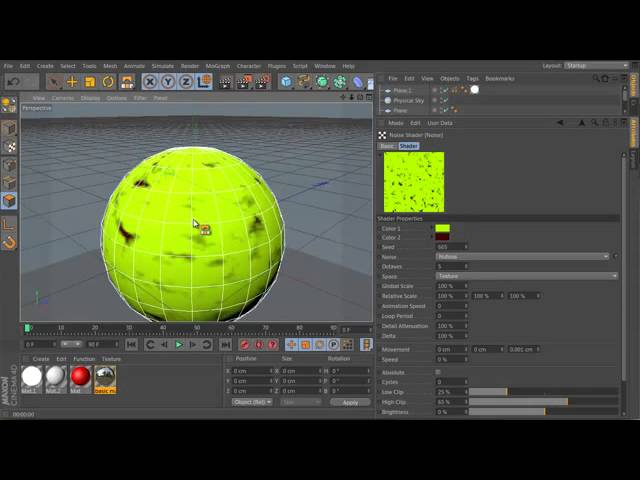Screen dimensions: 640x480
Task: Click Render to Picture Viewer icon
Action: (244, 82)
